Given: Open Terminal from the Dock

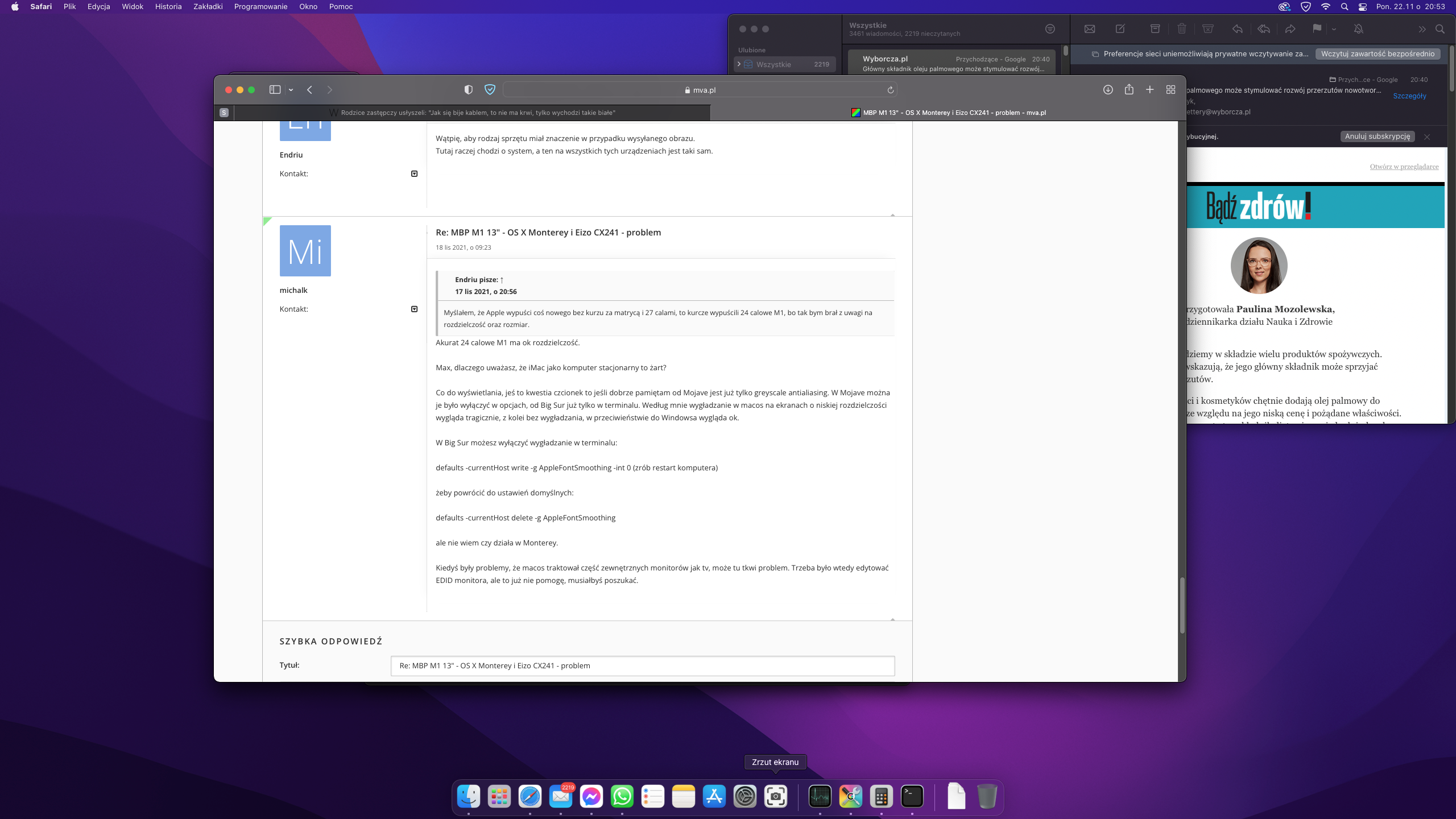Looking at the screenshot, I should 912,796.
